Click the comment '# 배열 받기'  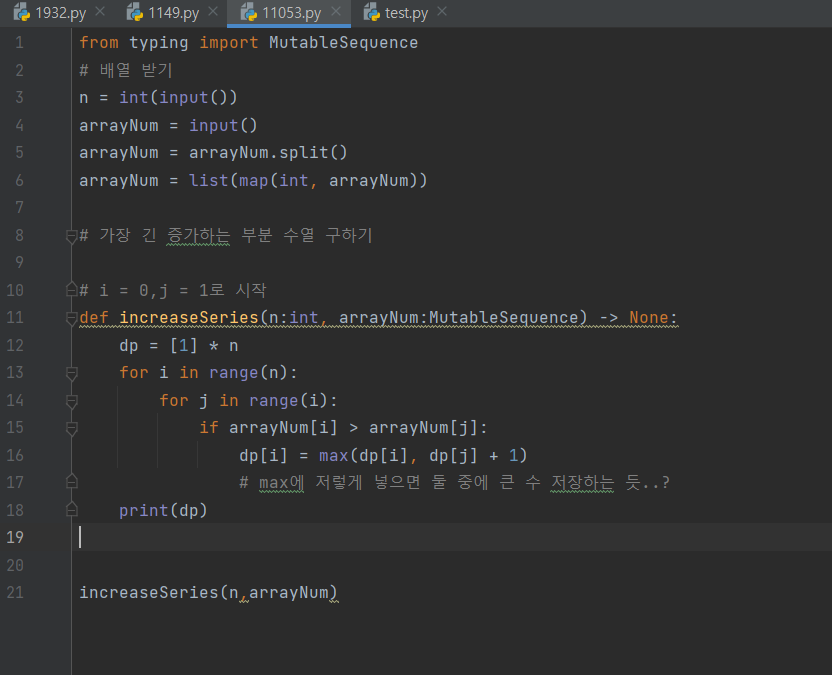point(126,70)
